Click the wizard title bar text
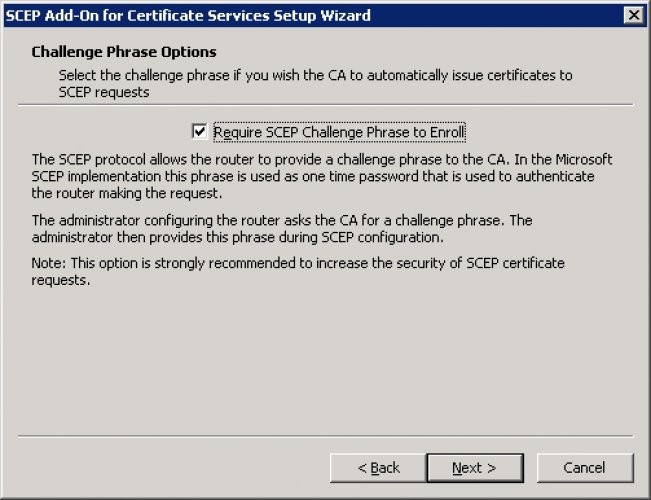Screen dimensions: 651x500 tap(188, 16)
